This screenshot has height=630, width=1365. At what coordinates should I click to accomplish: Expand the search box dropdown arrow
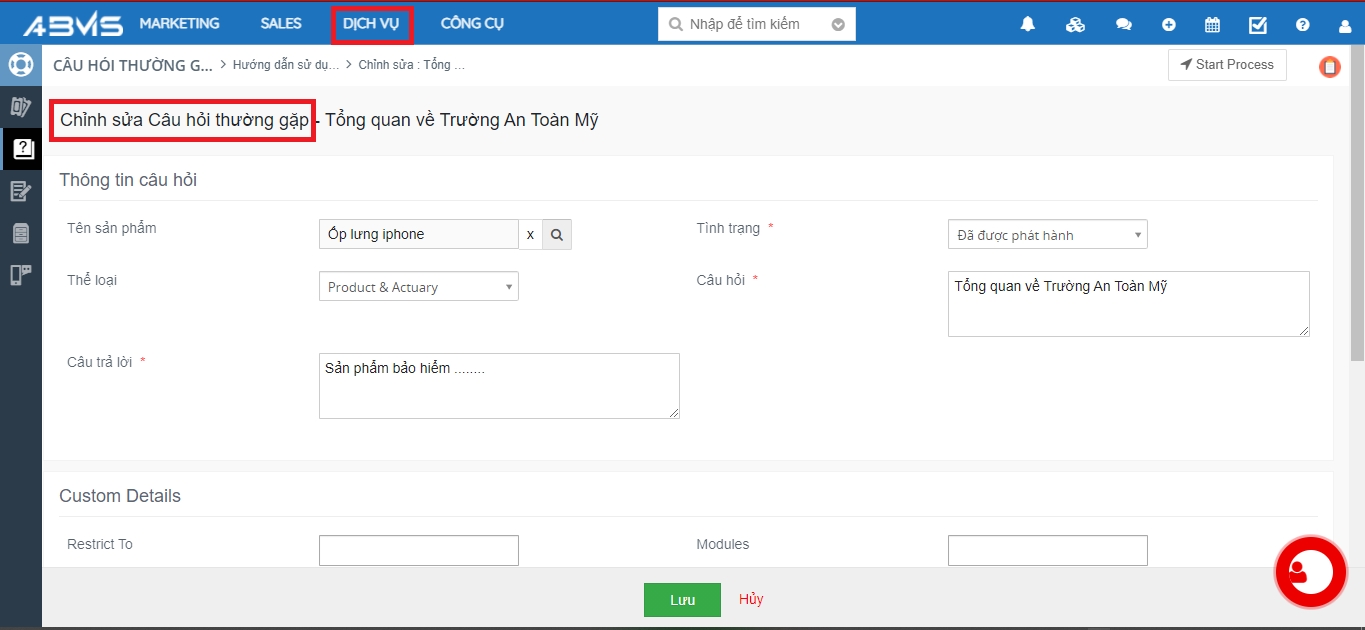tap(838, 24)
